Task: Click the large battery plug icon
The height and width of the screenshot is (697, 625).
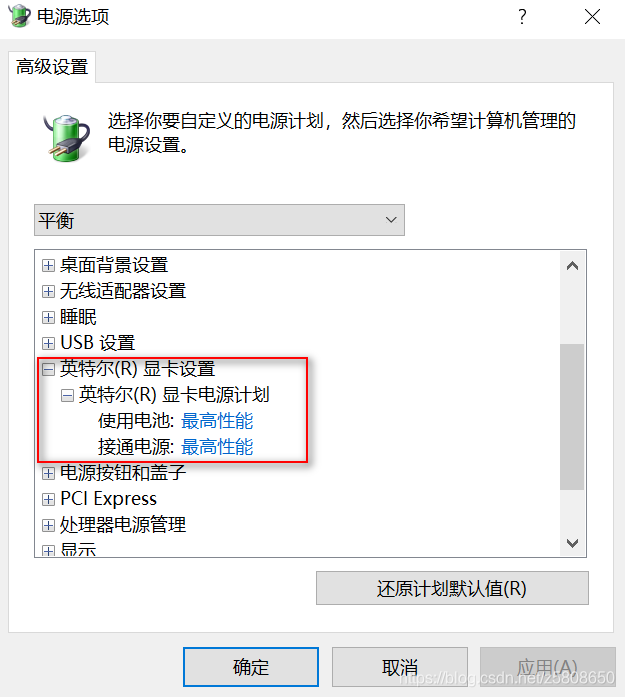Action: tap(68, 137)
